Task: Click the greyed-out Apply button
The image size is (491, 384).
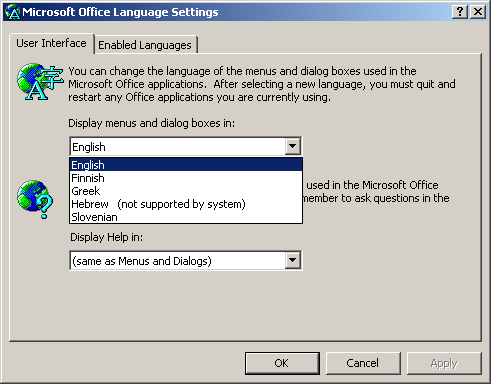Action: pos(444,363)
